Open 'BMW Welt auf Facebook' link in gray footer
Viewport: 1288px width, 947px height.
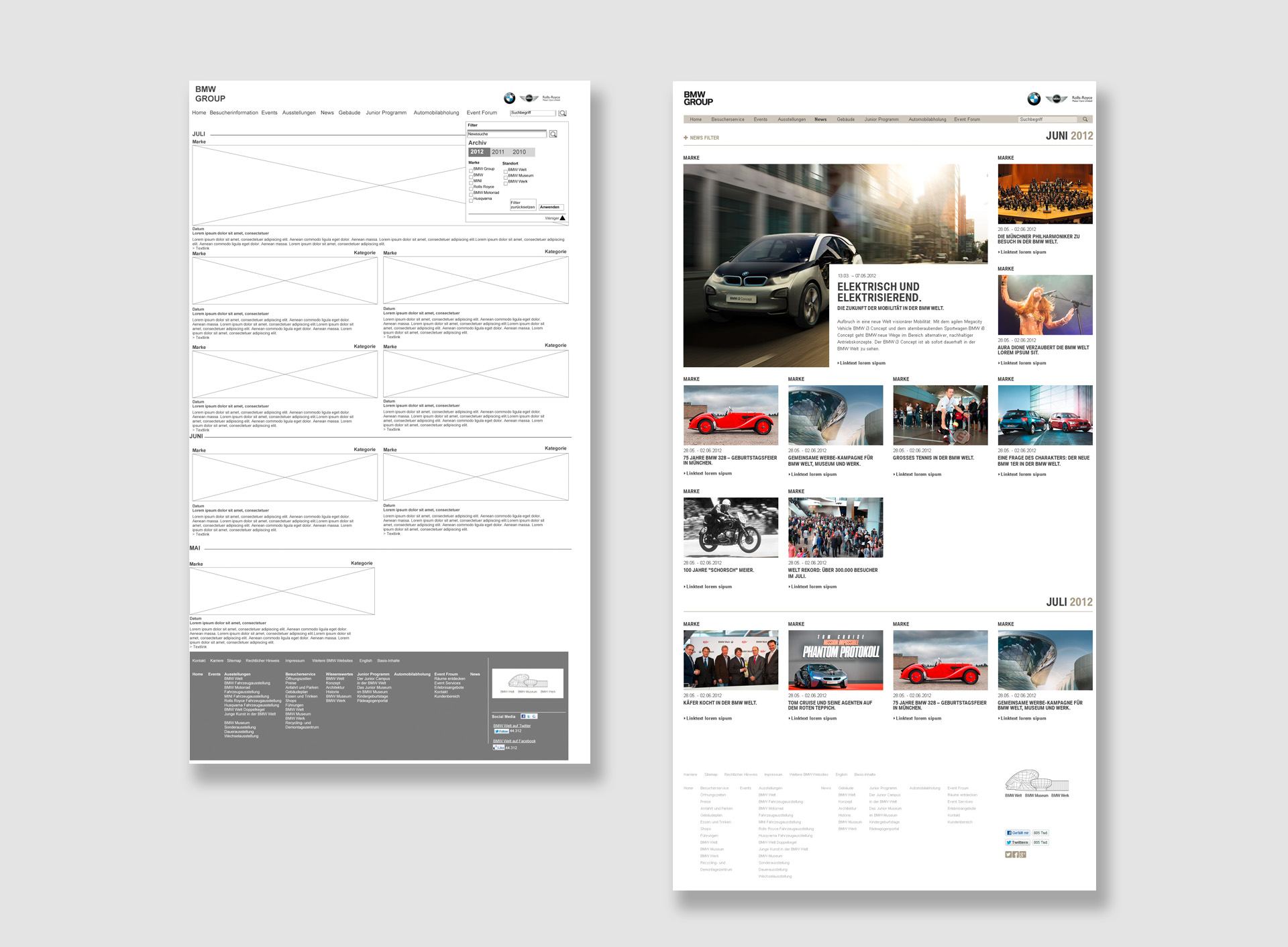pos(514,741)
